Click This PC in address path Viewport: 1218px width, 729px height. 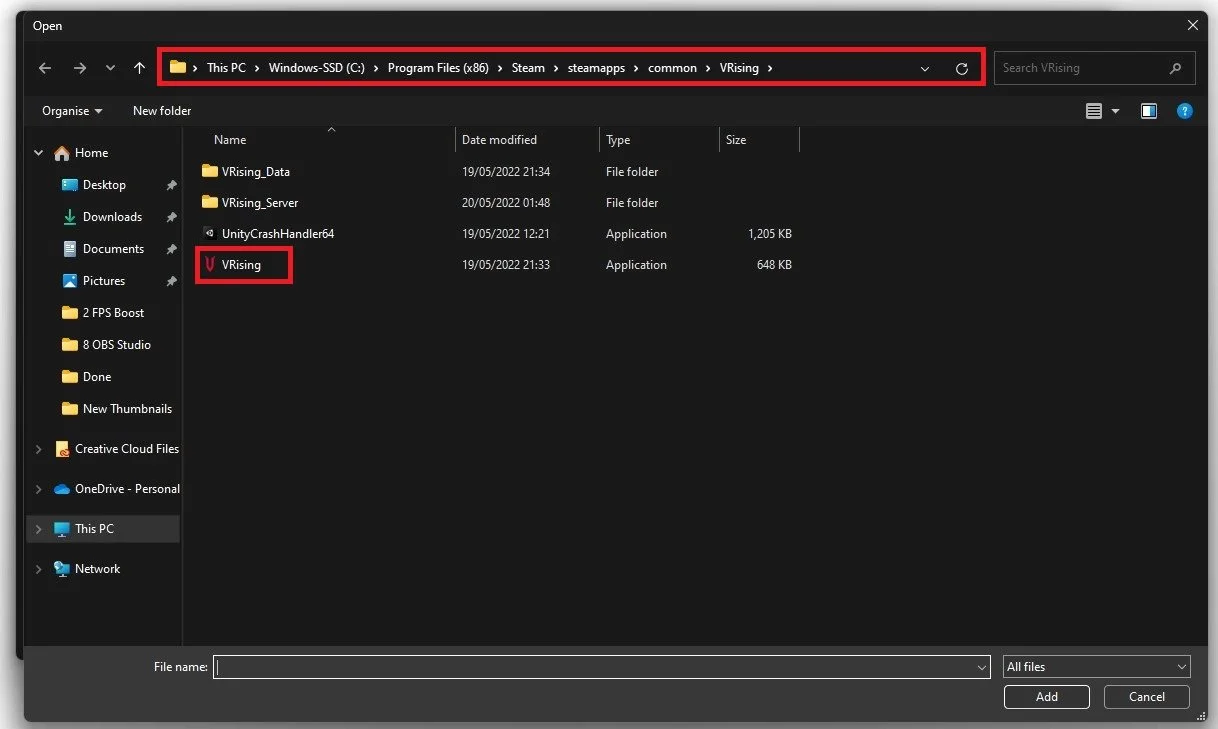coord(226,68)
